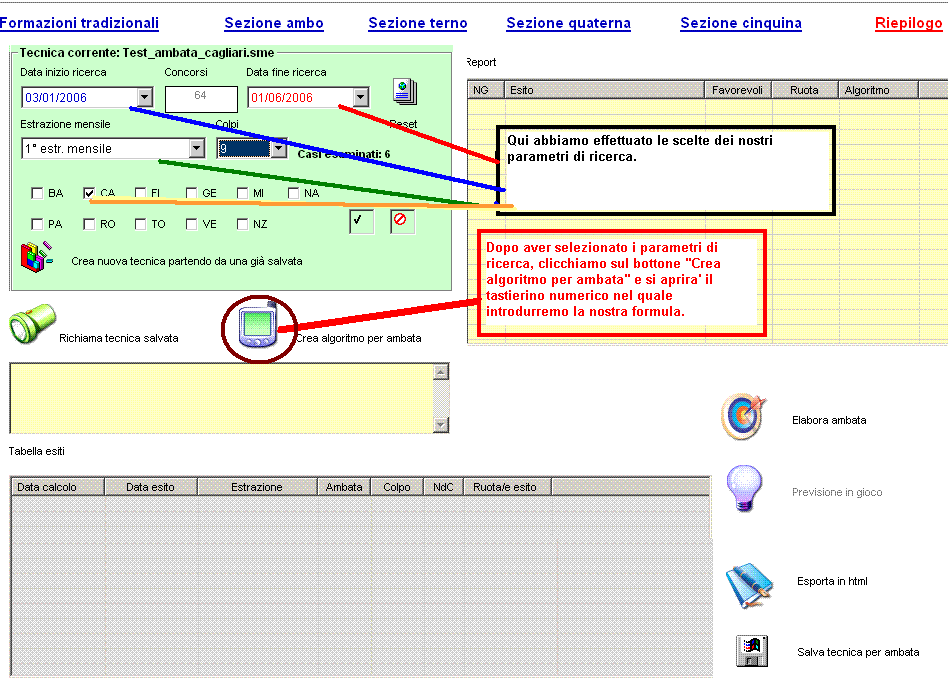Screen dimensions: 950x678
Task: Click the yellow text area scroll up arrow
Action: pos(441,371)
